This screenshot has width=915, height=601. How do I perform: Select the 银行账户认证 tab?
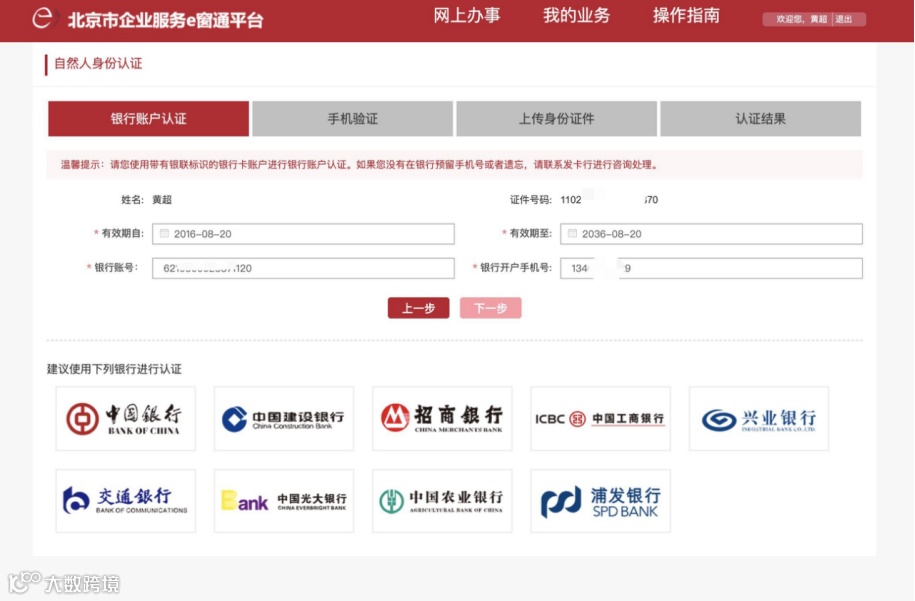(148, 118)
